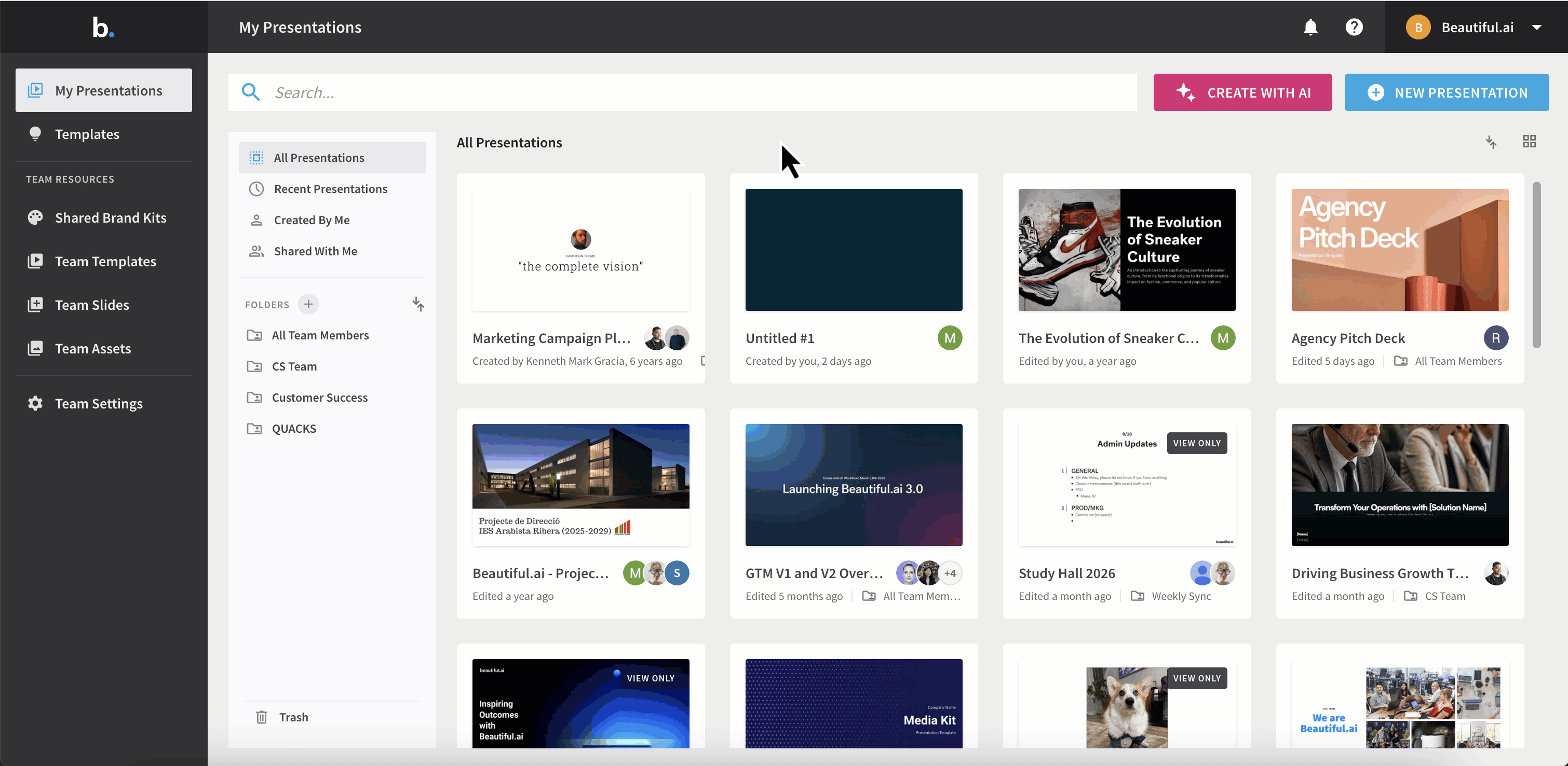Focus the Search presentations field
This screenshot has height=766, width=1568.
(682, 92)
